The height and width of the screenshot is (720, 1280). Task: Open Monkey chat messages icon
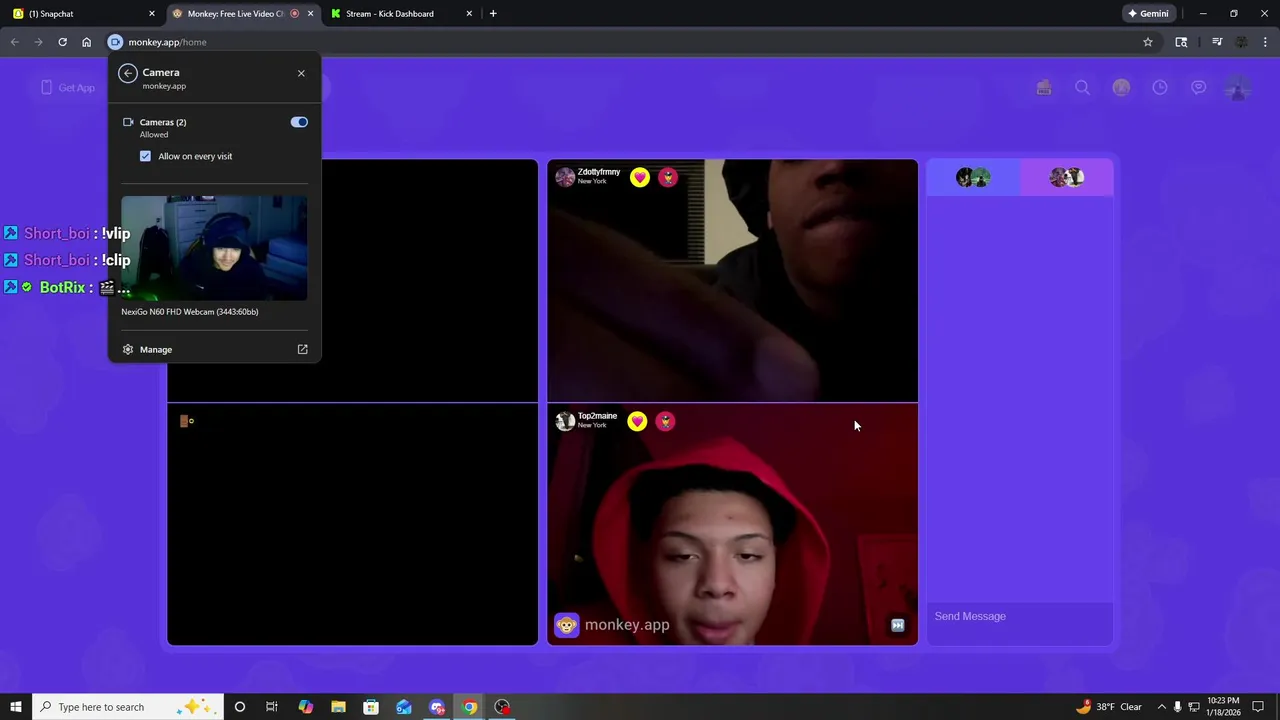[1198, 88]
